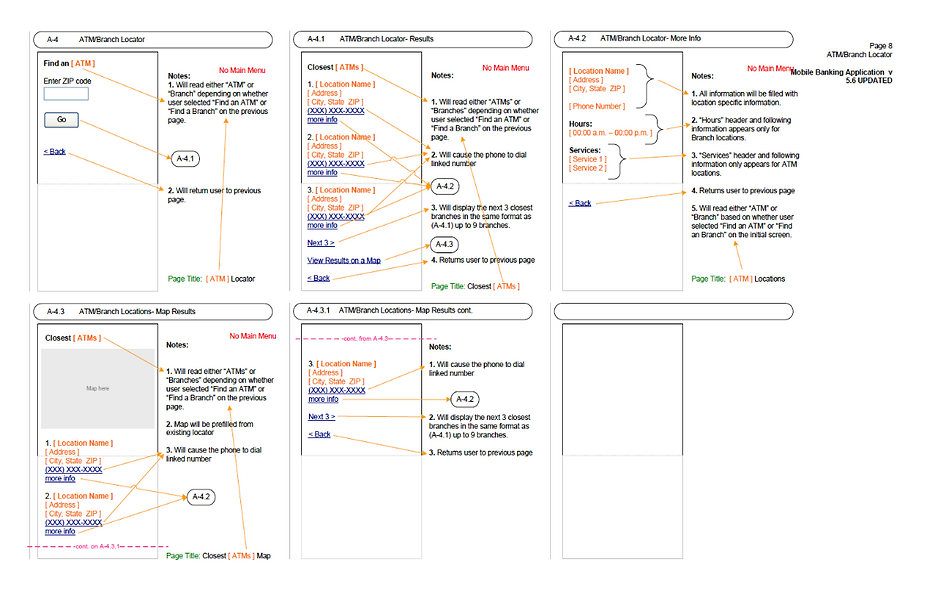932x601 pixels.
Task: Select the A-4.2 reference bubble in panel A-4.1
Action: [x=445, y=186]
